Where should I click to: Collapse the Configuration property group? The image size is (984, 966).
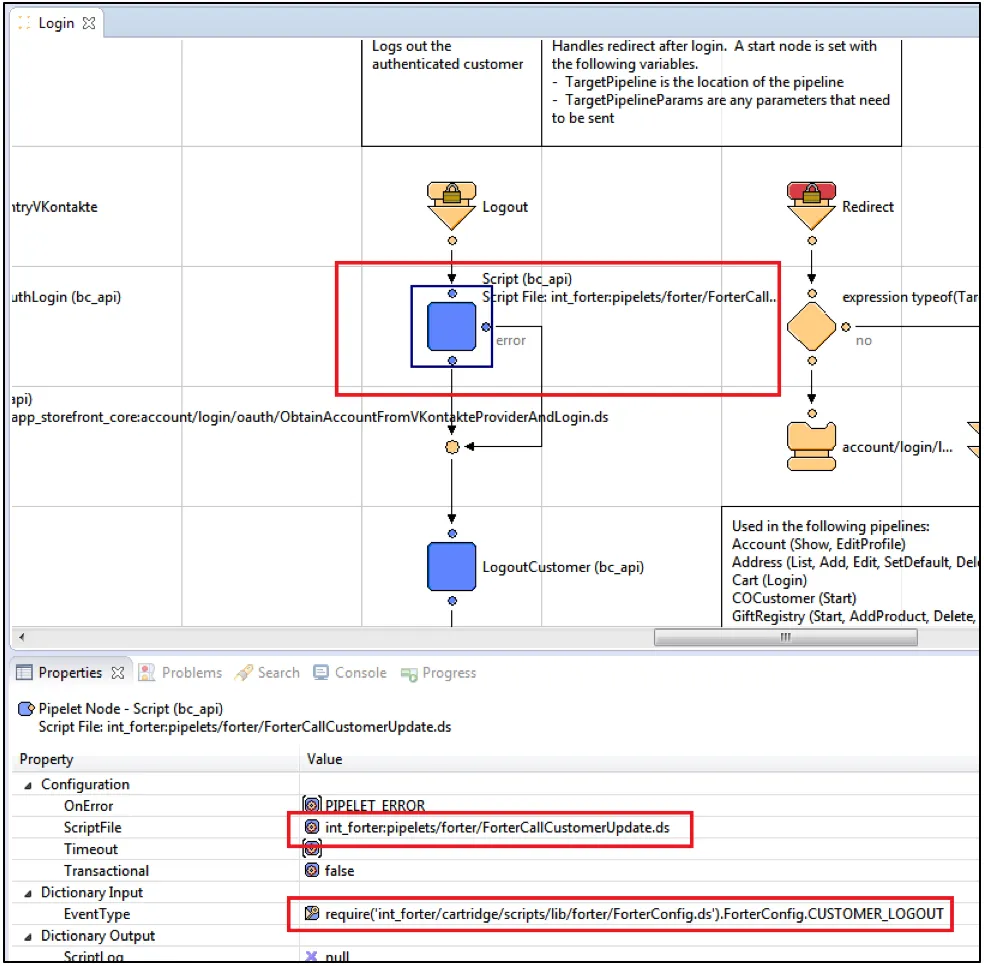[28, 785]
